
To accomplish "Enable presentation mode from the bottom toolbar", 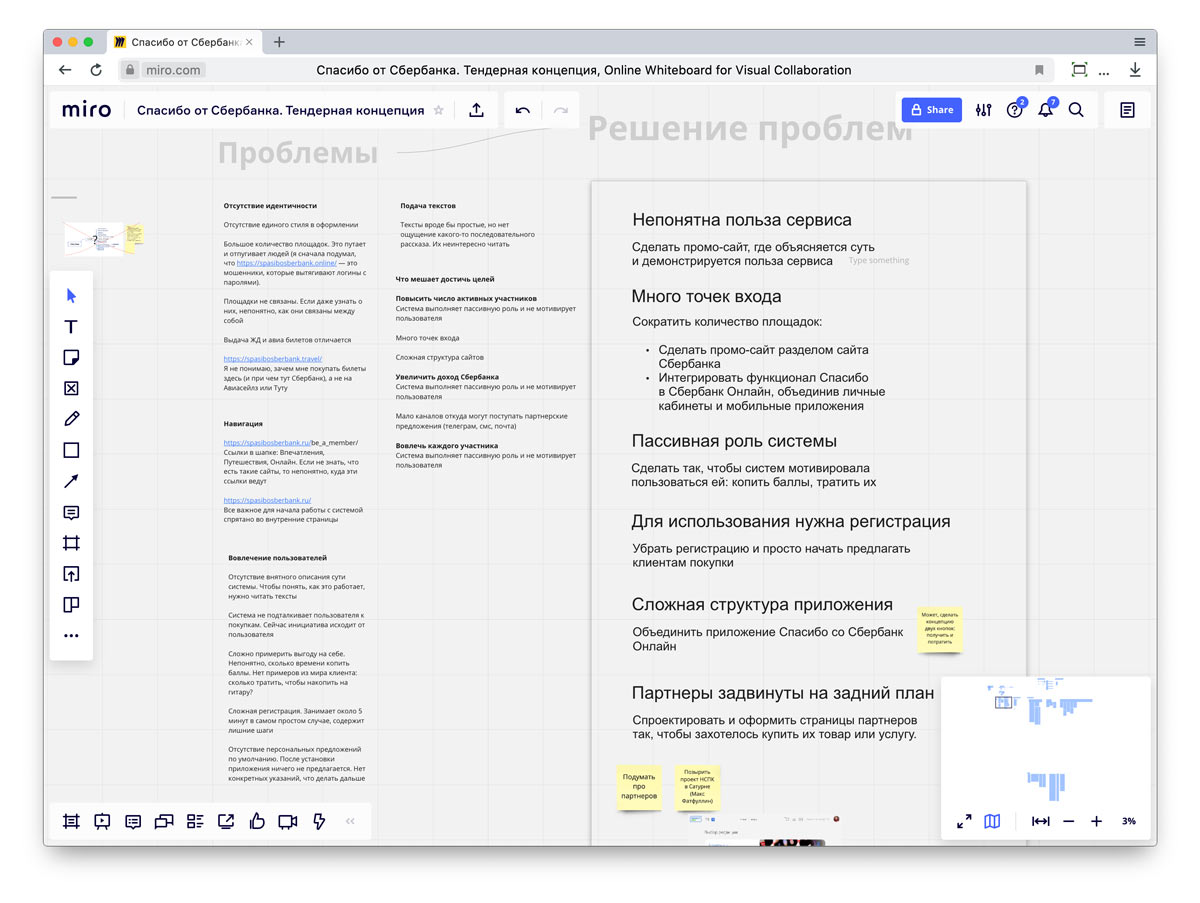I will click(101, 821).
